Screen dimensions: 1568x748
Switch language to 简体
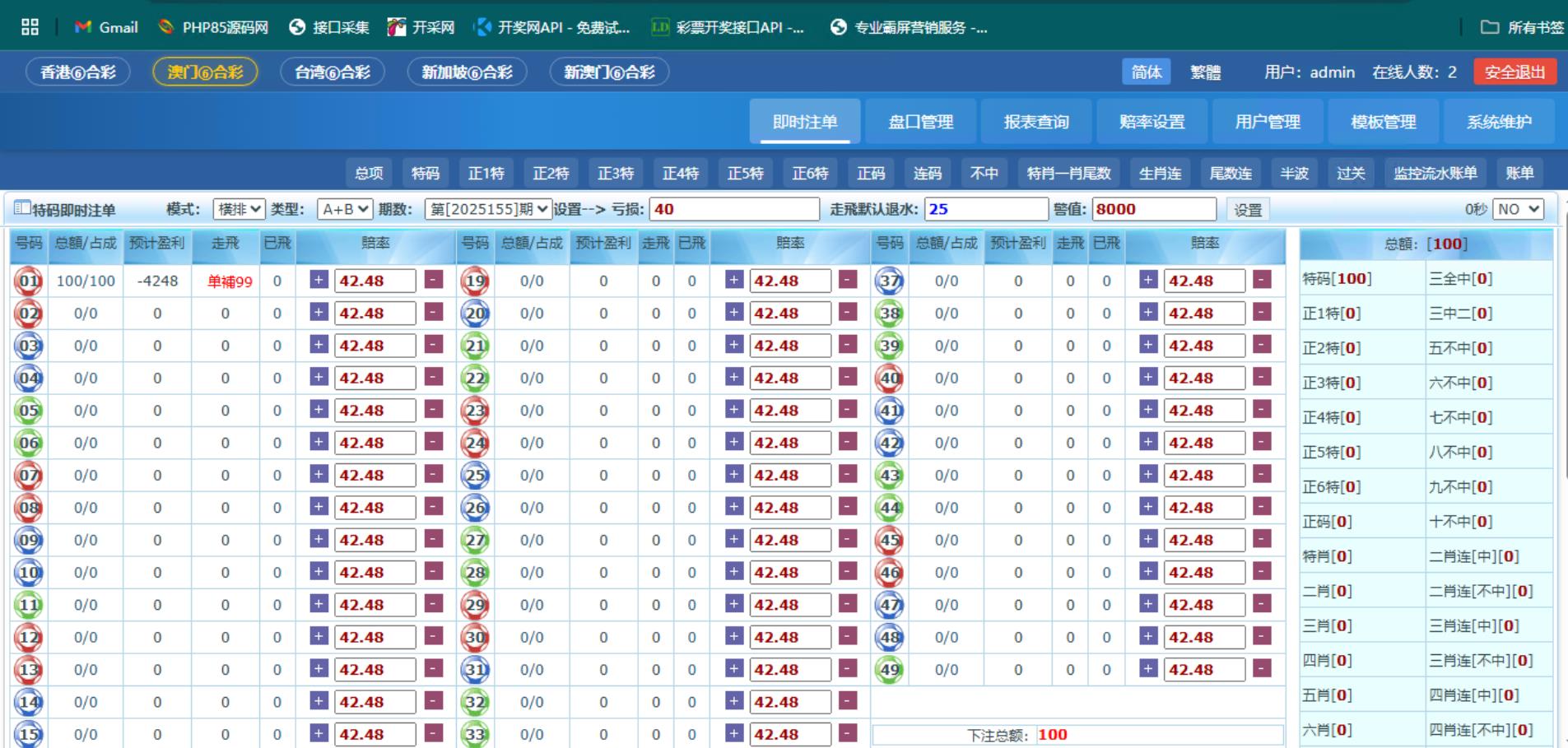[x=1146, y=72]
